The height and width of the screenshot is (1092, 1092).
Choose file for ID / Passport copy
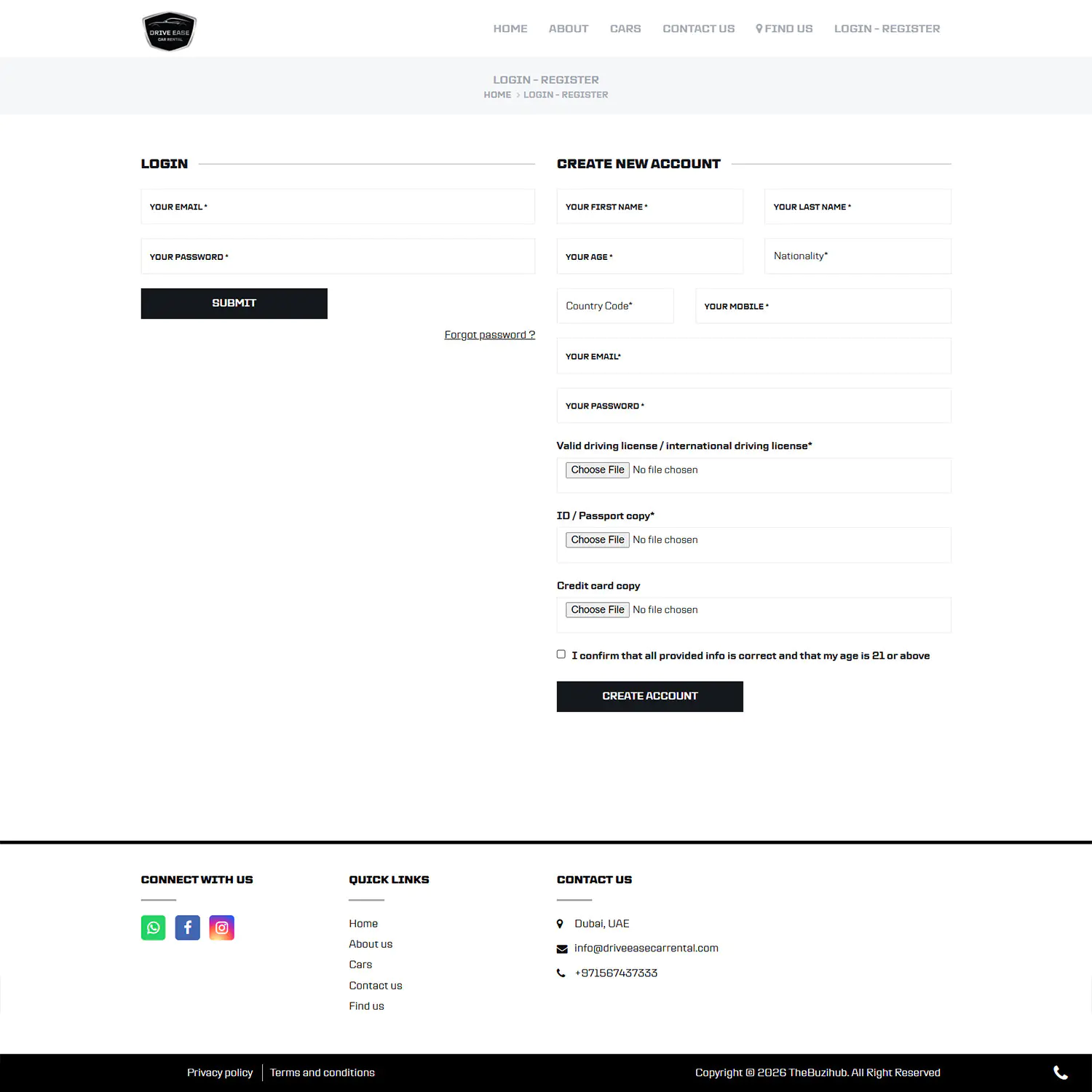click(x=597, y=540)
